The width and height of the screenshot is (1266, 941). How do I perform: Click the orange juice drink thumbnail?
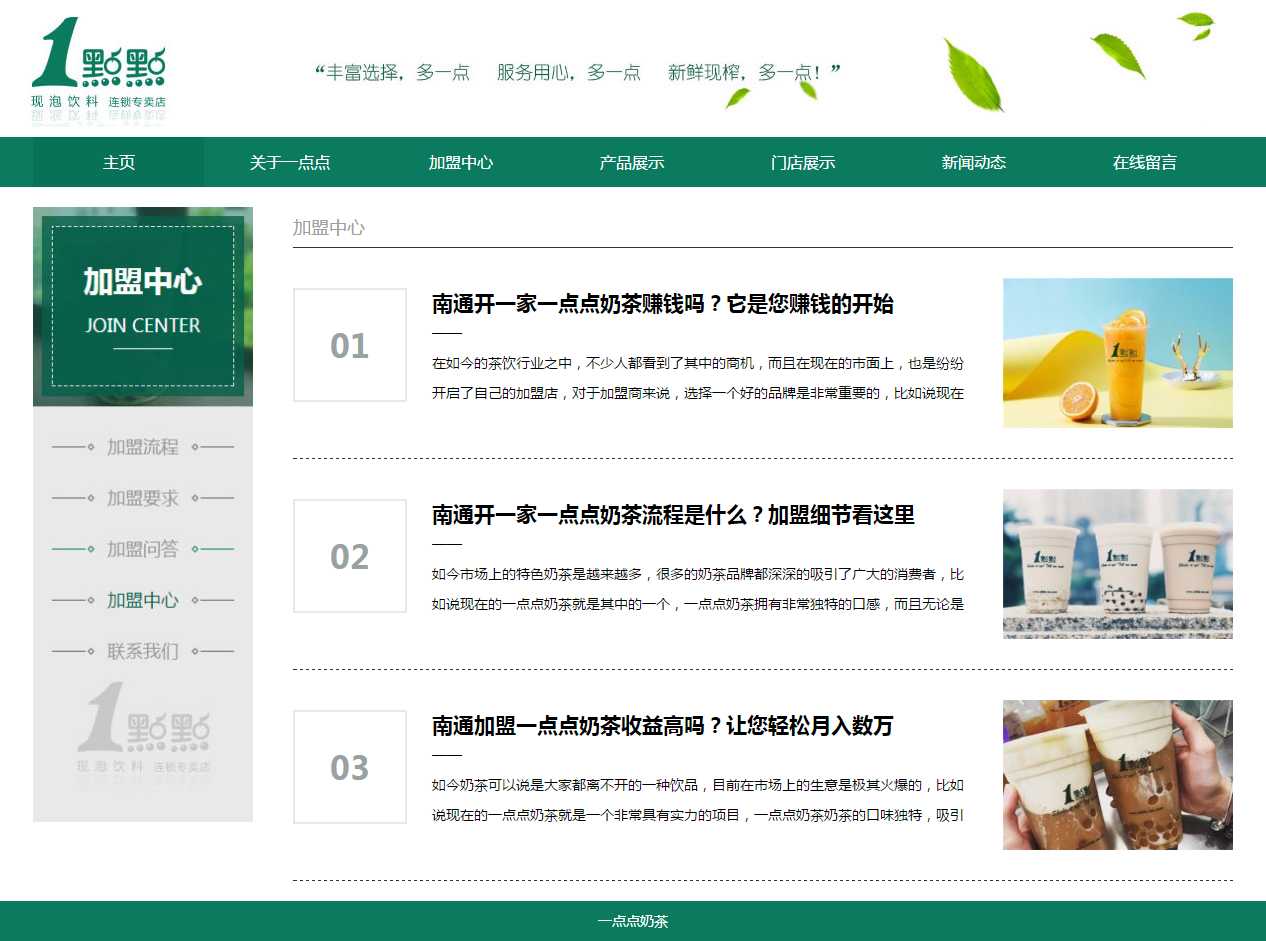pyautogui.click(x=1117, y=353)
